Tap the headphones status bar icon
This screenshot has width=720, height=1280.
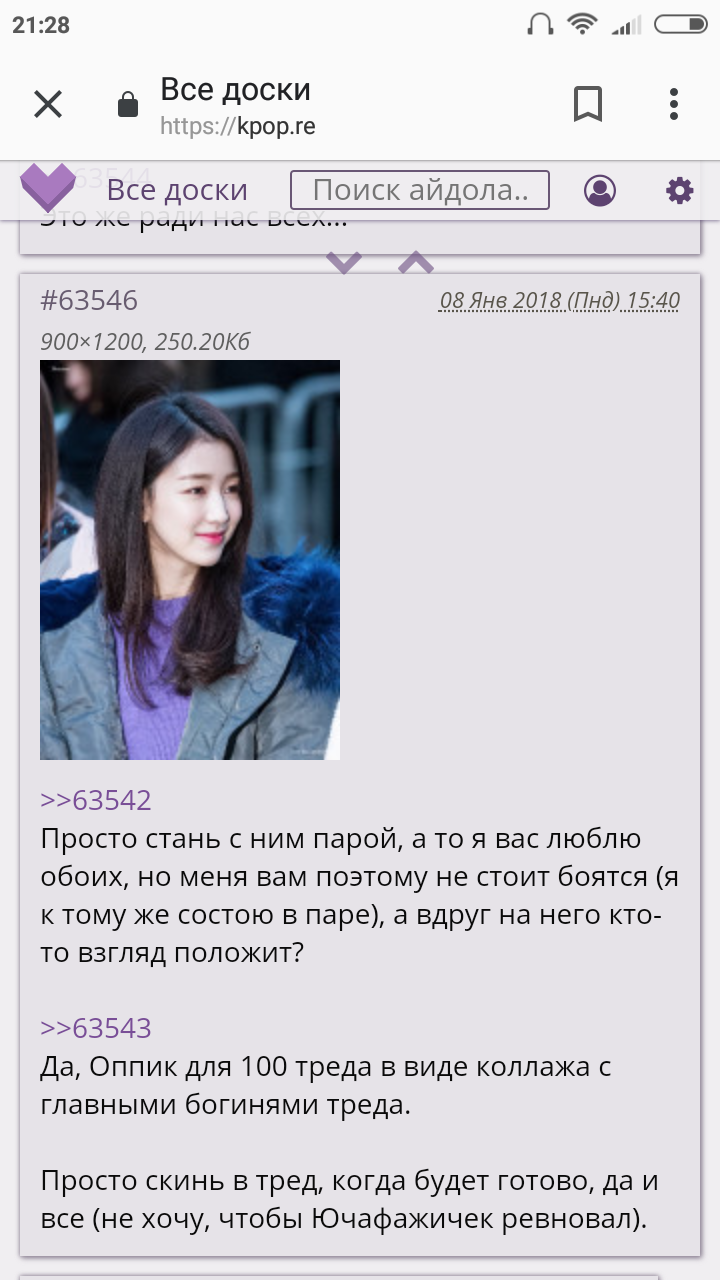[x=540, y=24]
